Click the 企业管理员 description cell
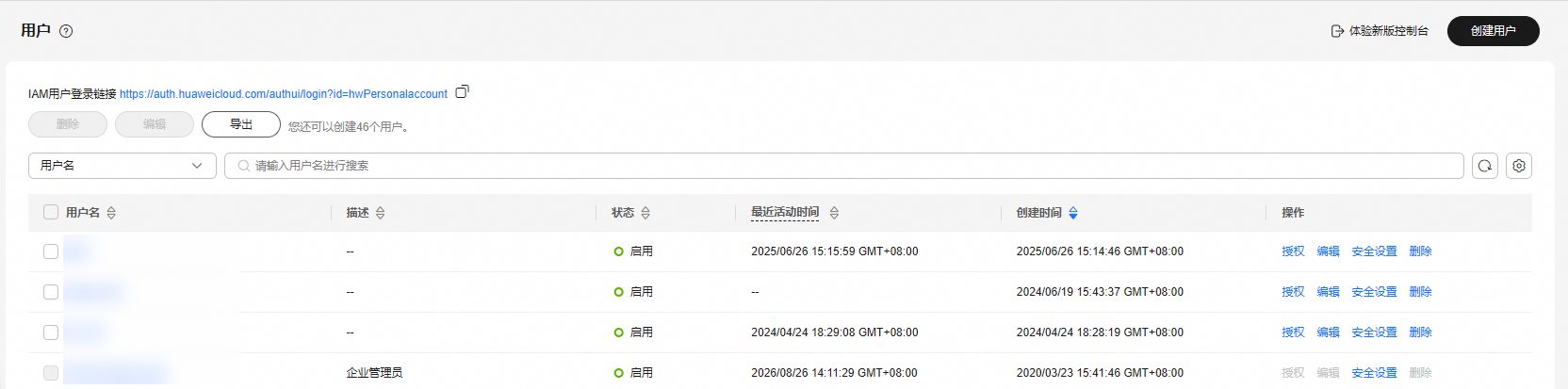Viewport: 1568px width, 389px height. [374, 373]
